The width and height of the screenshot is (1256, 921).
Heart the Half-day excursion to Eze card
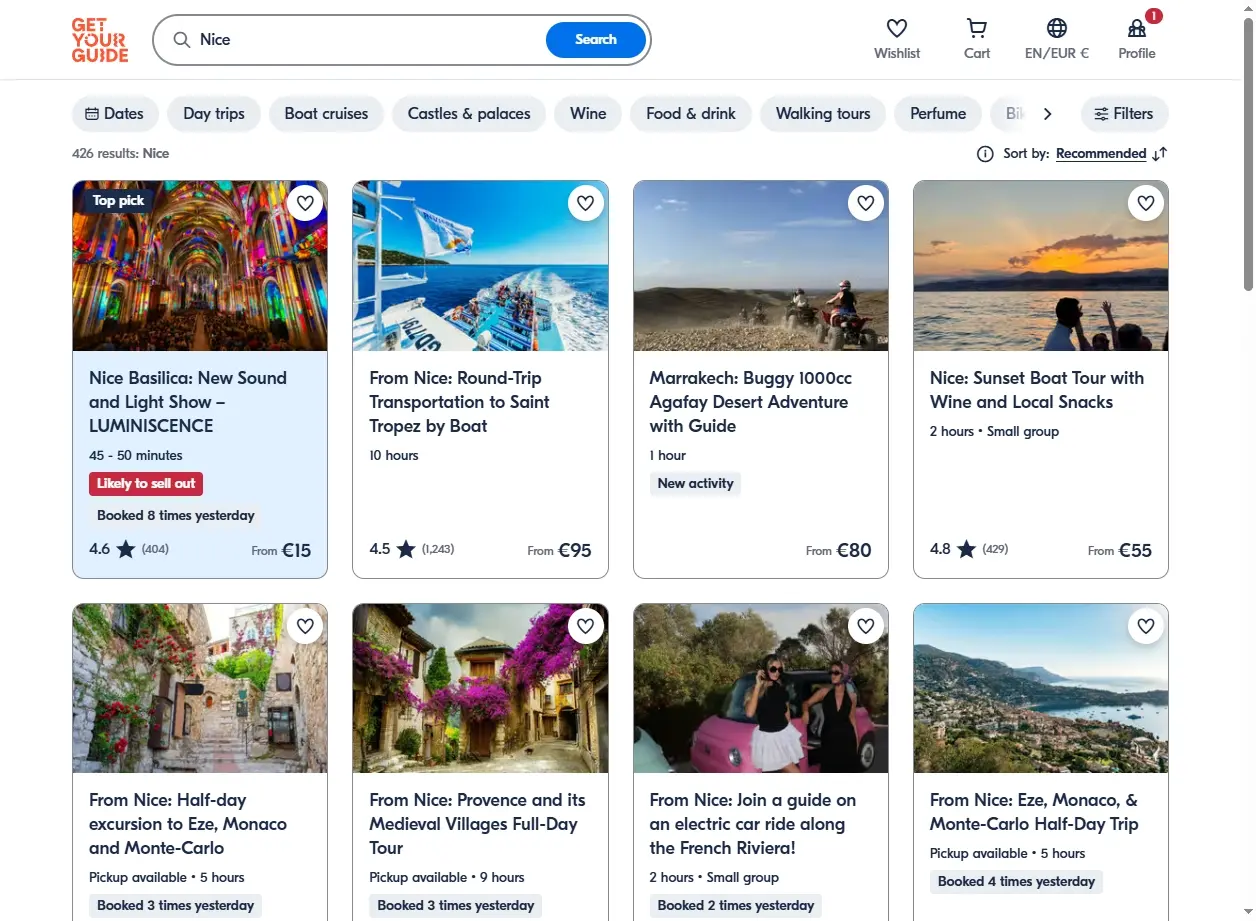[306, 626]
